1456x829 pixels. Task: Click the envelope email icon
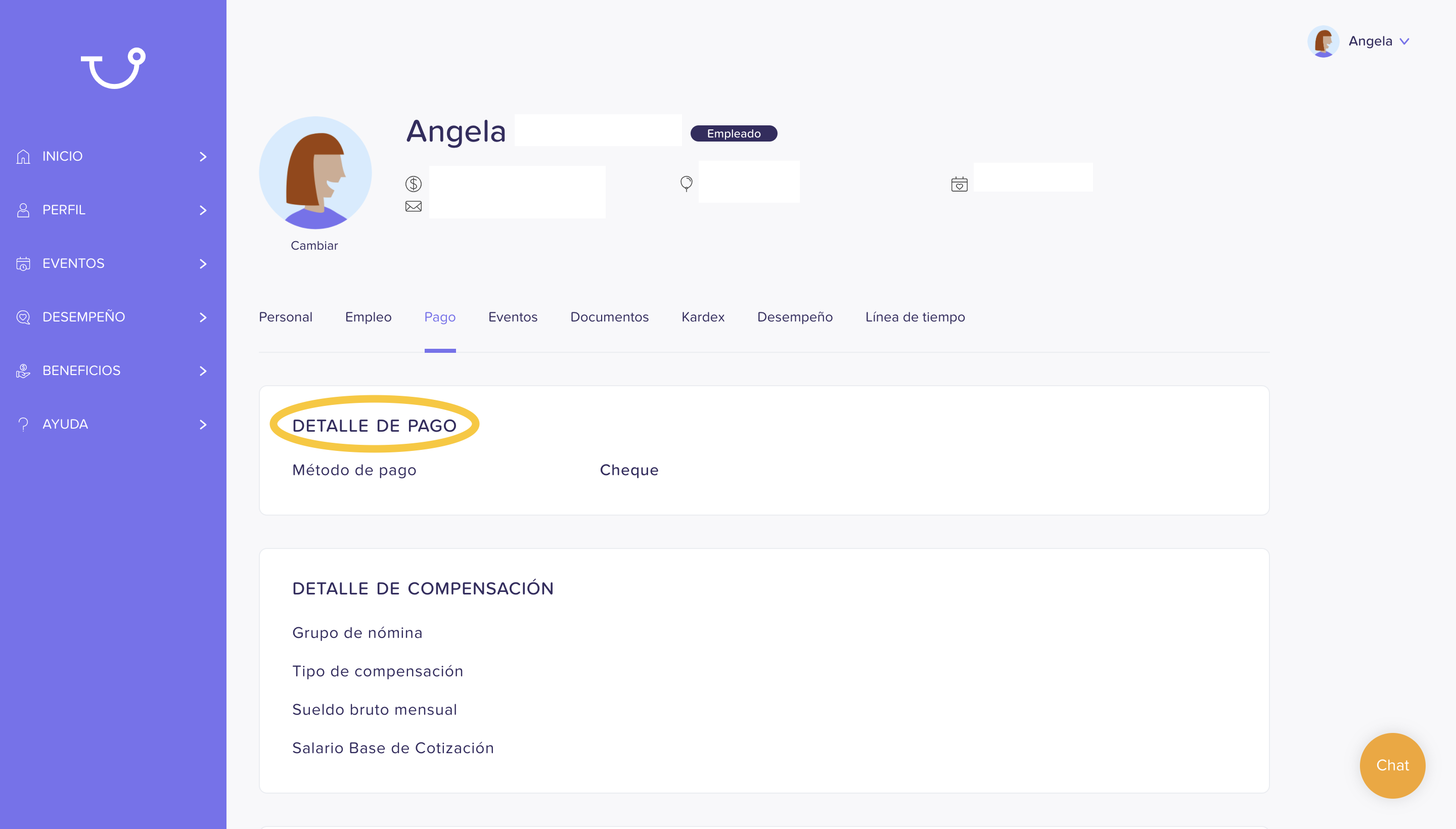[x=414, y=206]
